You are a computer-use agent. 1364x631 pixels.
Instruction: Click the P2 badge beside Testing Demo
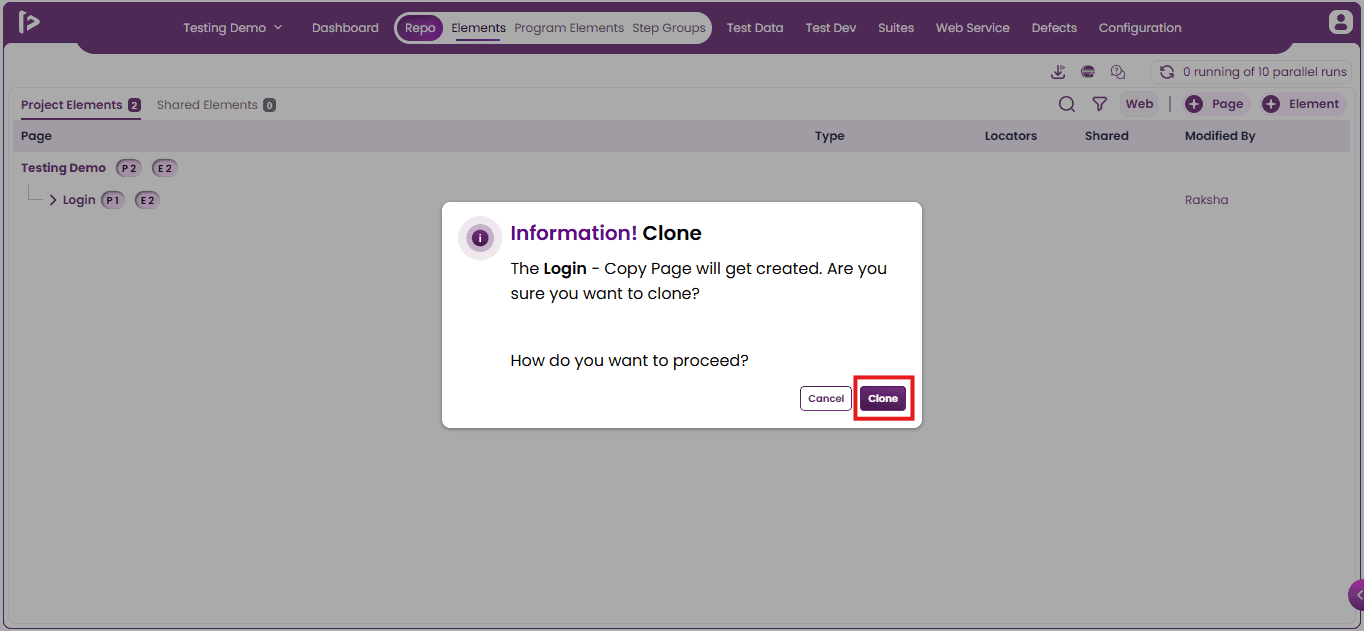click(x=129, y=168)
